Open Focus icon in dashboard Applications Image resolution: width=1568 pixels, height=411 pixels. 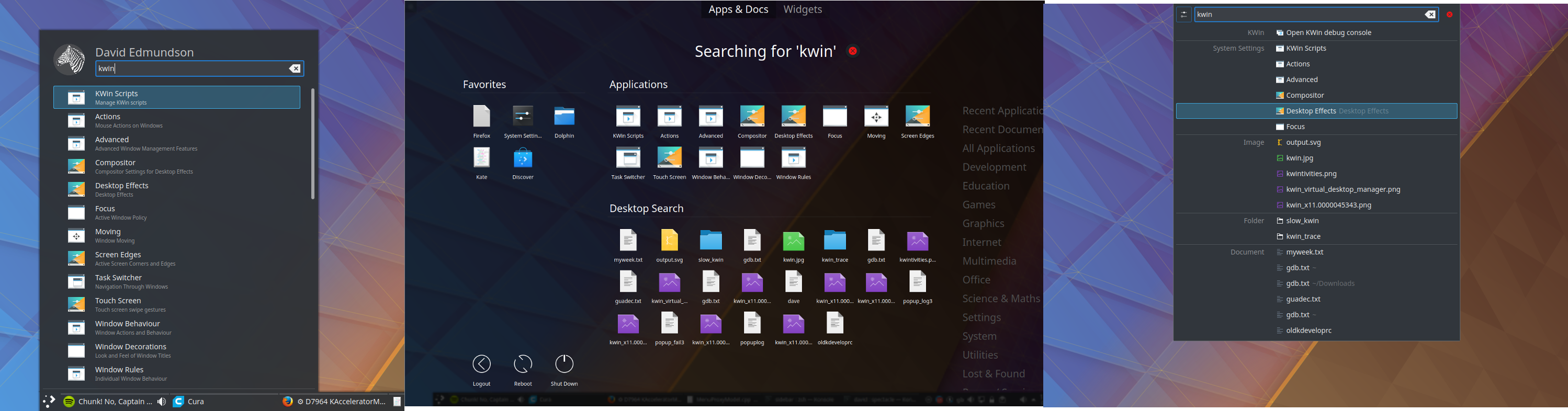pos(834,122)
